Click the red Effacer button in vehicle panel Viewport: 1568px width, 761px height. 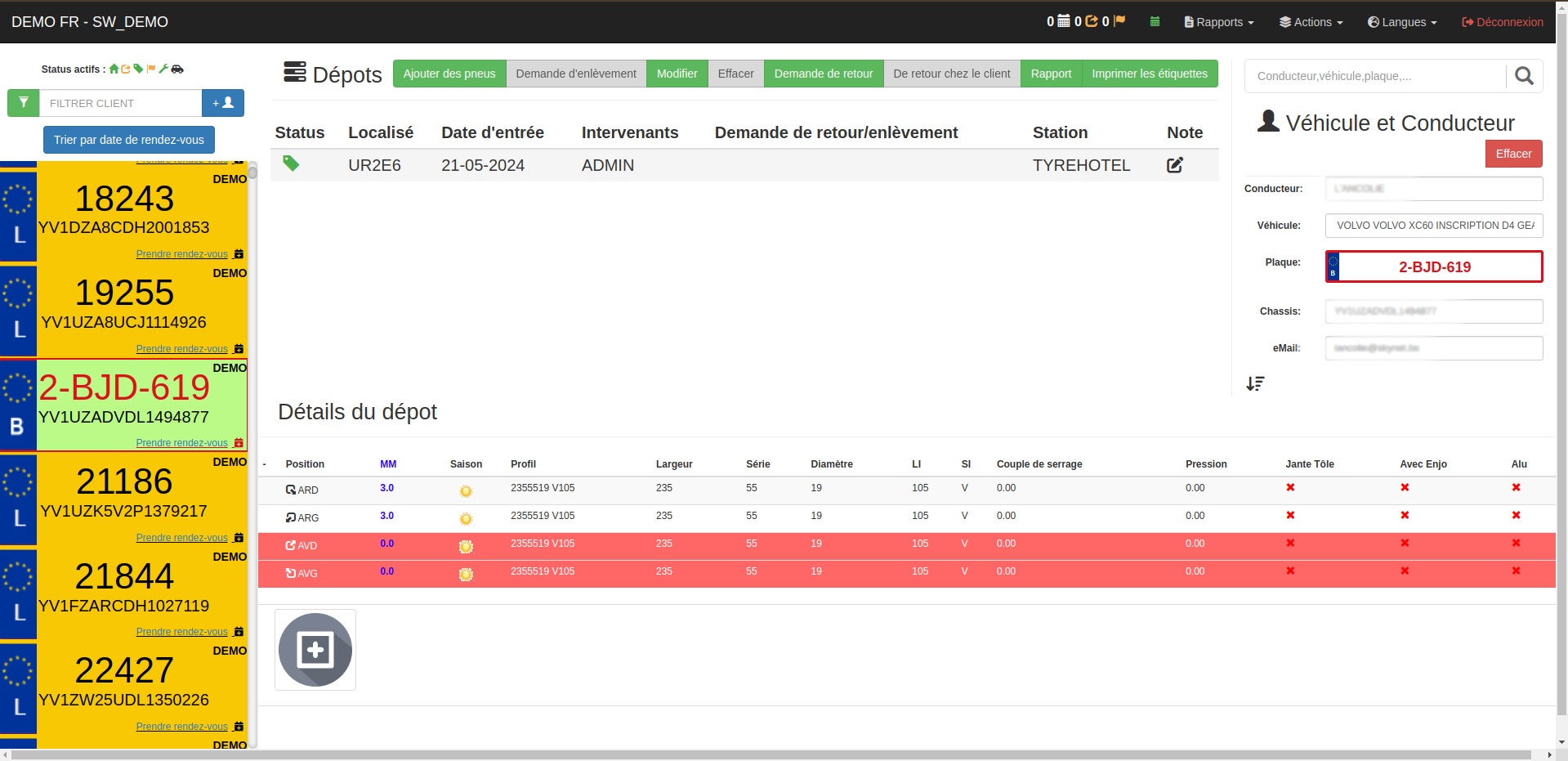point(1513,154)
